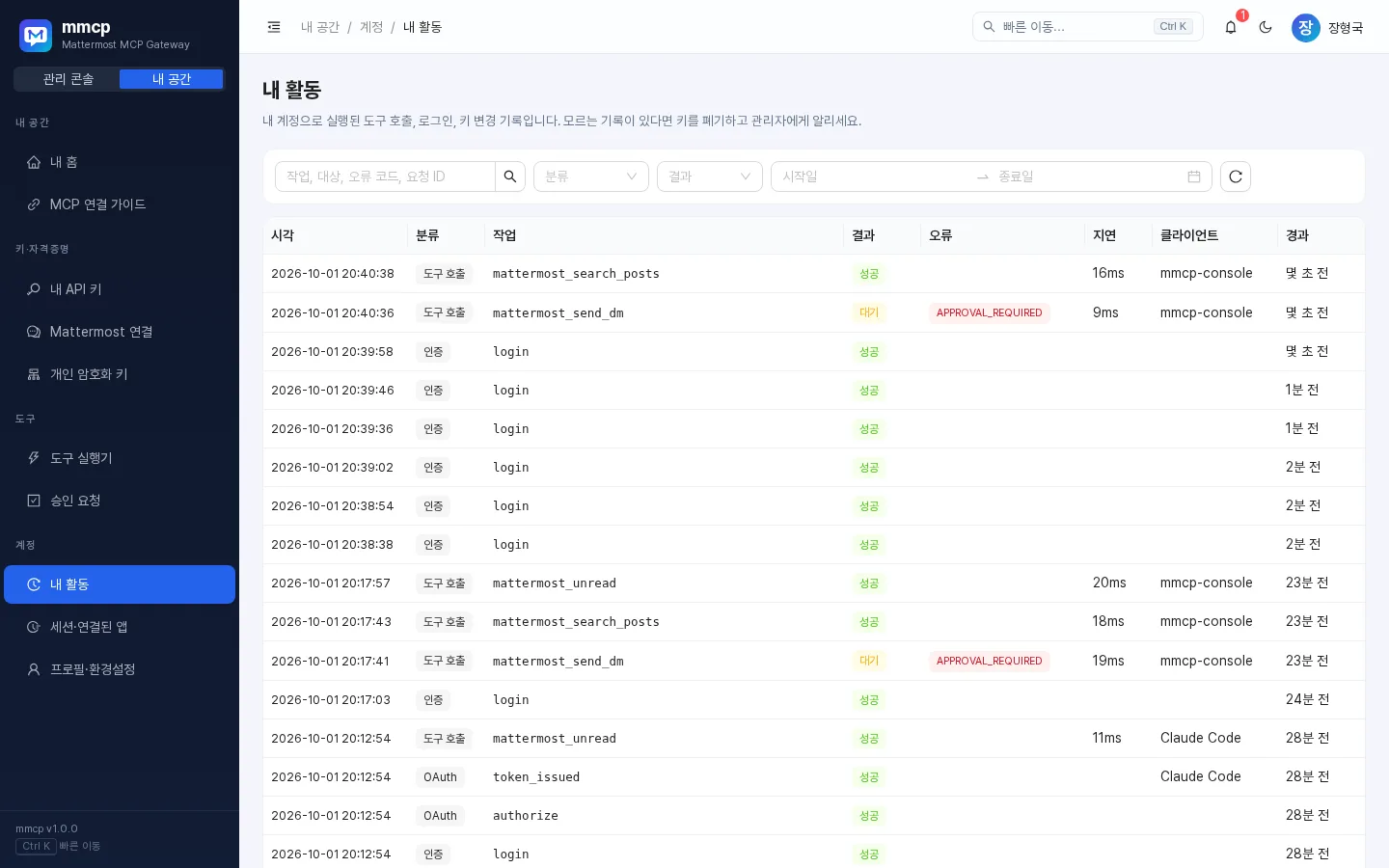Screen dimensions: 1389x868
Task: Focus the 작업, 대상, 오류 코드 search field
Action: 385,176
